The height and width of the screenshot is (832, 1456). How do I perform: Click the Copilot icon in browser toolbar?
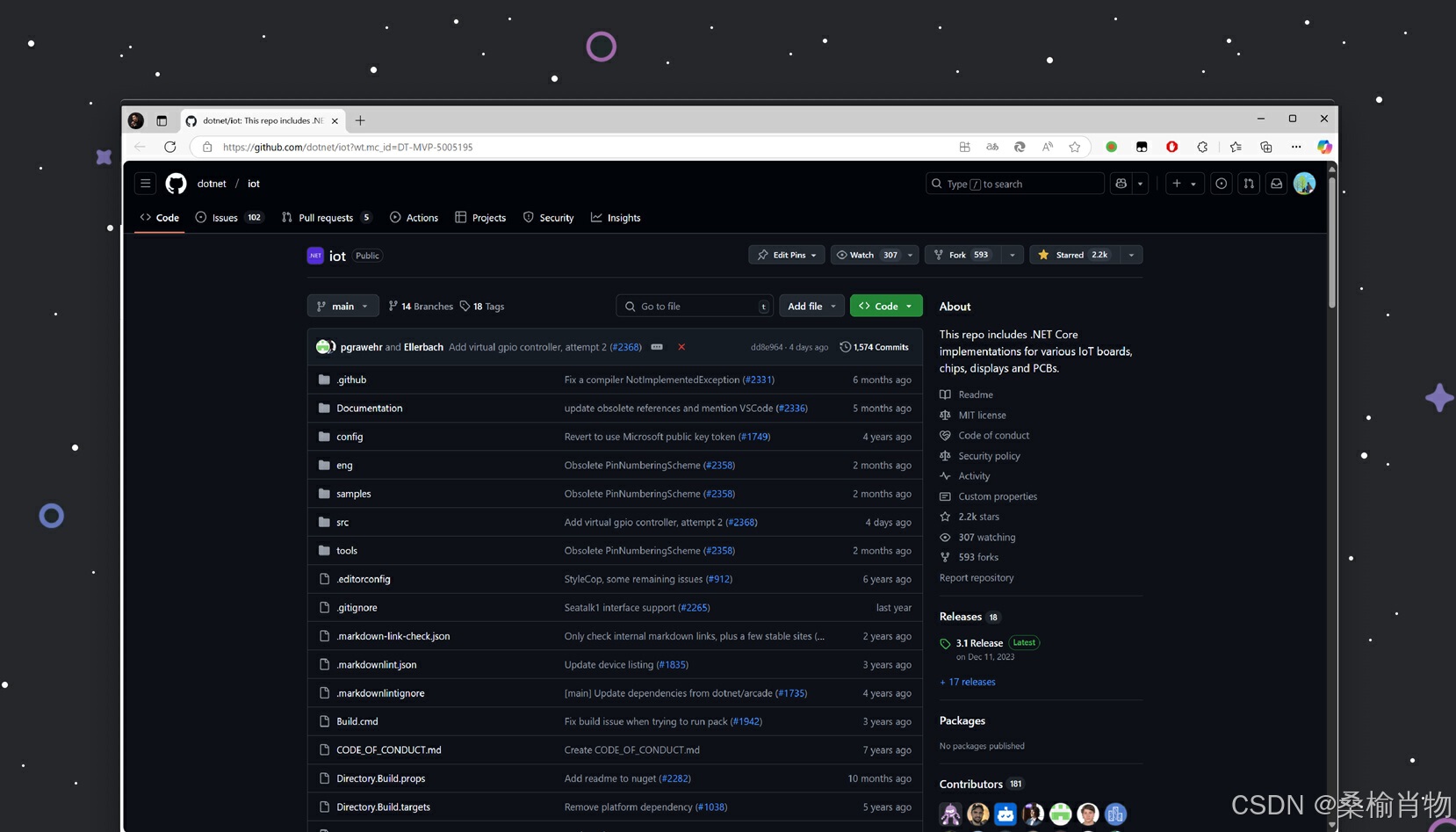coord(1325,147)
